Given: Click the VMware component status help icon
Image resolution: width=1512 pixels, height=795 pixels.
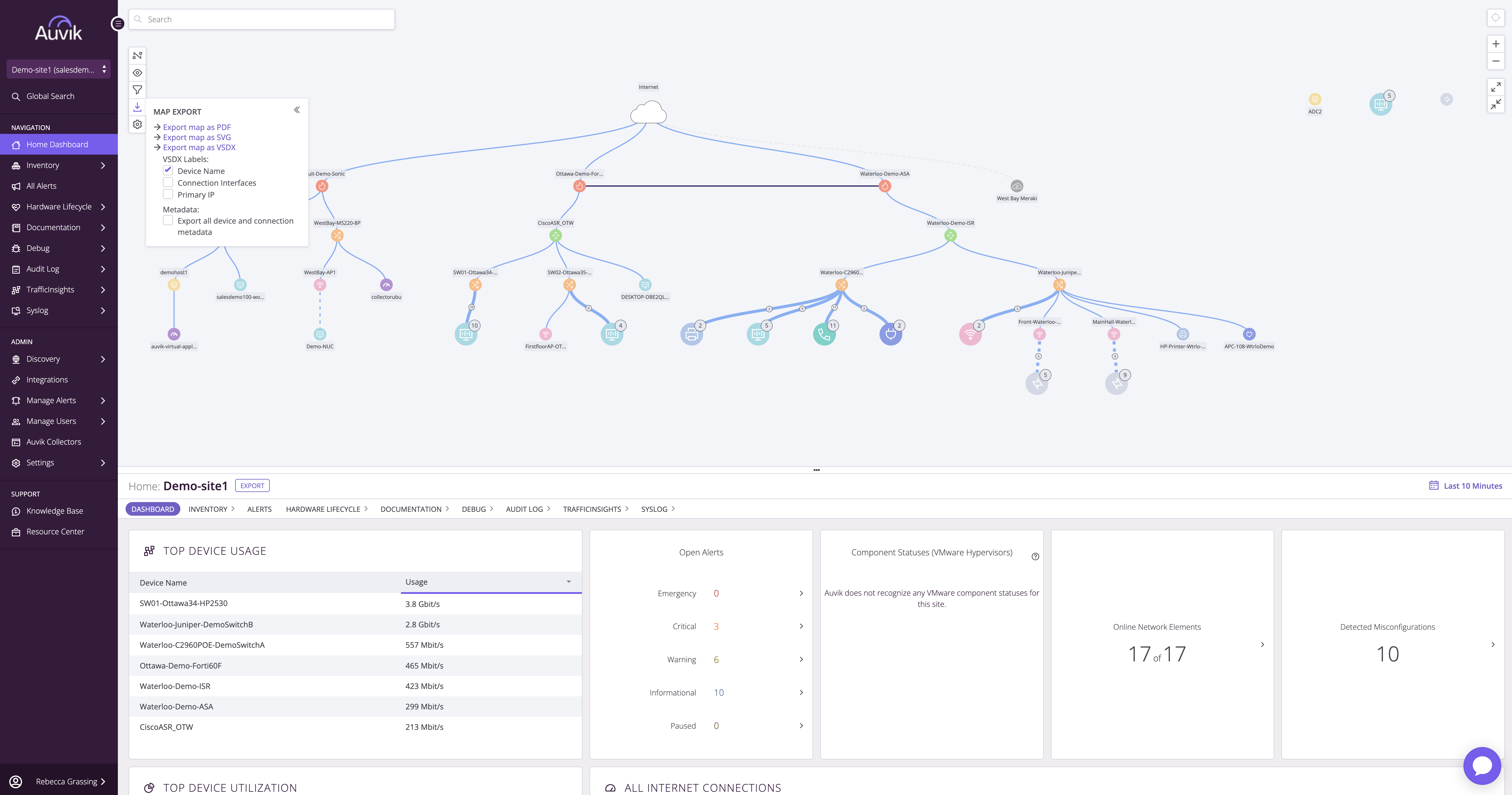Looking at the screenshot, I should (1035, 557).
